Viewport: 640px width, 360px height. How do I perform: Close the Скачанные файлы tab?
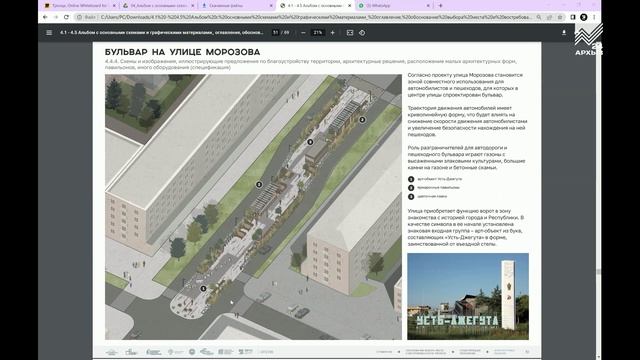click(271, 6)
